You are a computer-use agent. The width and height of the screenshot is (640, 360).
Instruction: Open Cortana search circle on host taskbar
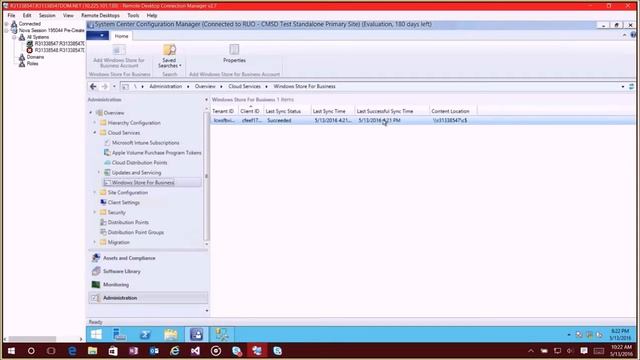31,351
